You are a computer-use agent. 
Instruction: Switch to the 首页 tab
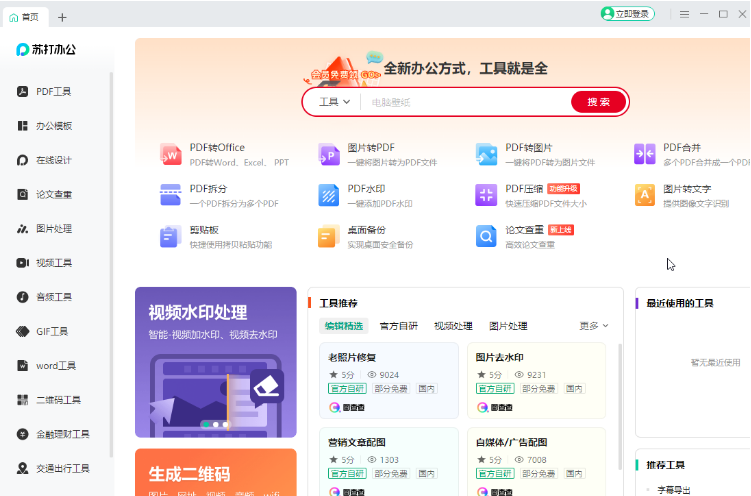click(x=24, y=17)
